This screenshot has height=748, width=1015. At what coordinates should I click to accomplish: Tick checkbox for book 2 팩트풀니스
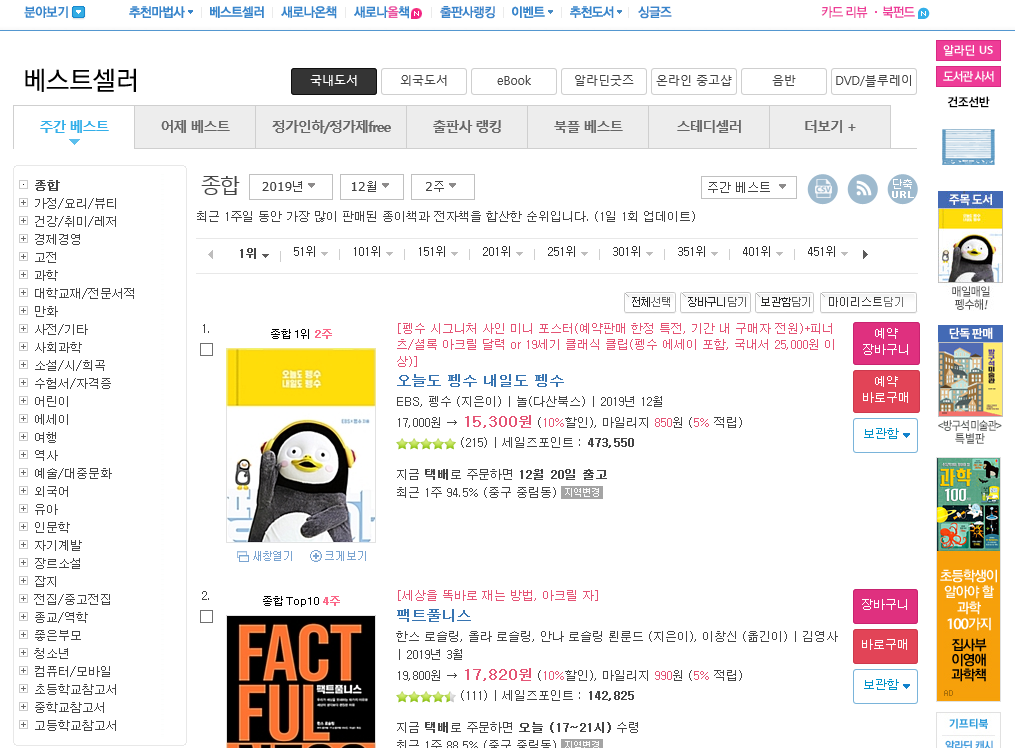206,617
